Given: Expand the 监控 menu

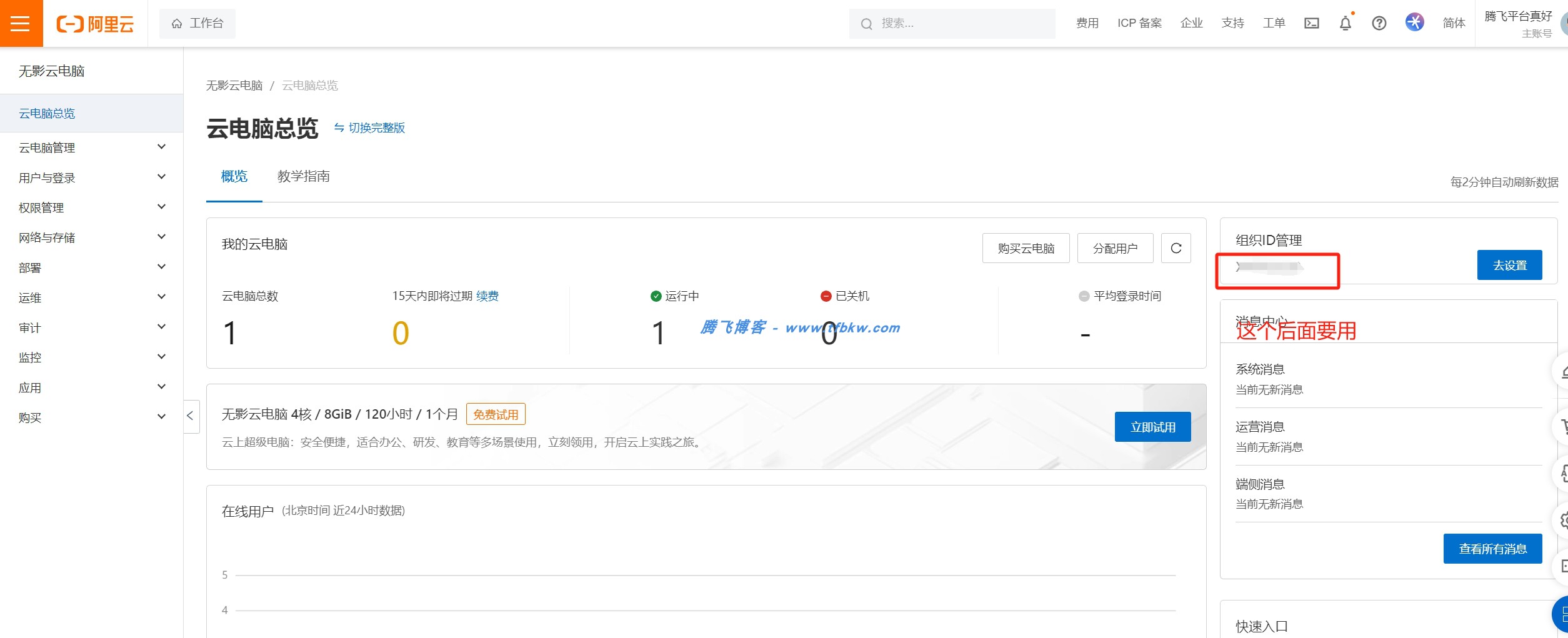Looking at the screenshot, I should click(92, 357).
